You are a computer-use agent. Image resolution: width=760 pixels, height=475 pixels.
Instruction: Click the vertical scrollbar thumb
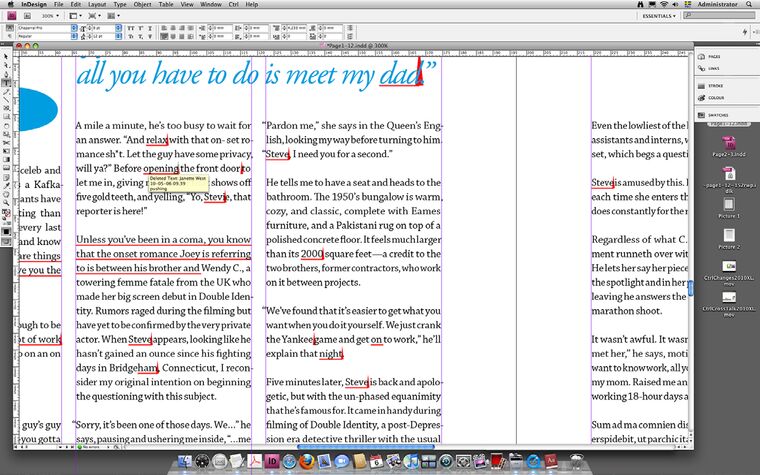(691, 289)
